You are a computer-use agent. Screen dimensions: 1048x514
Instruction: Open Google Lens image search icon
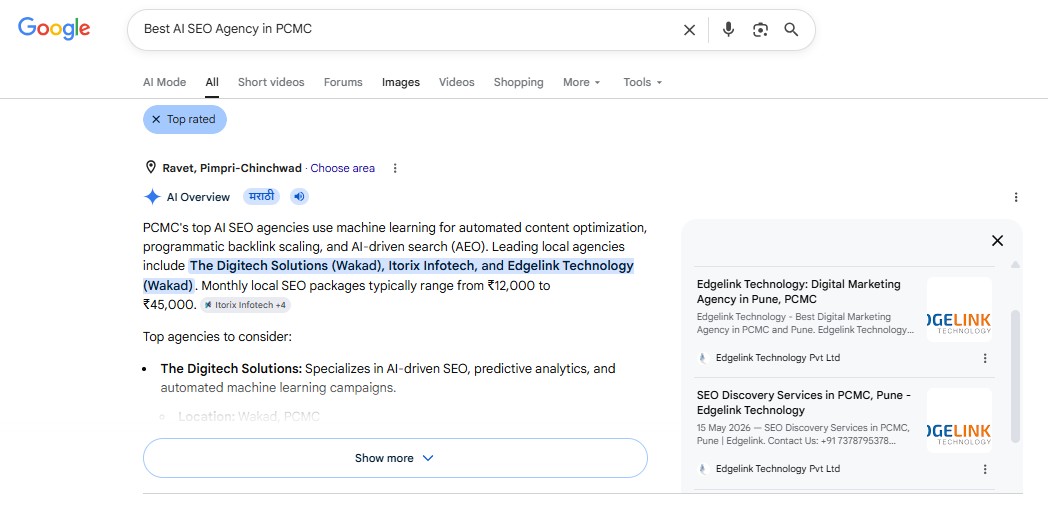click(760, 30)
